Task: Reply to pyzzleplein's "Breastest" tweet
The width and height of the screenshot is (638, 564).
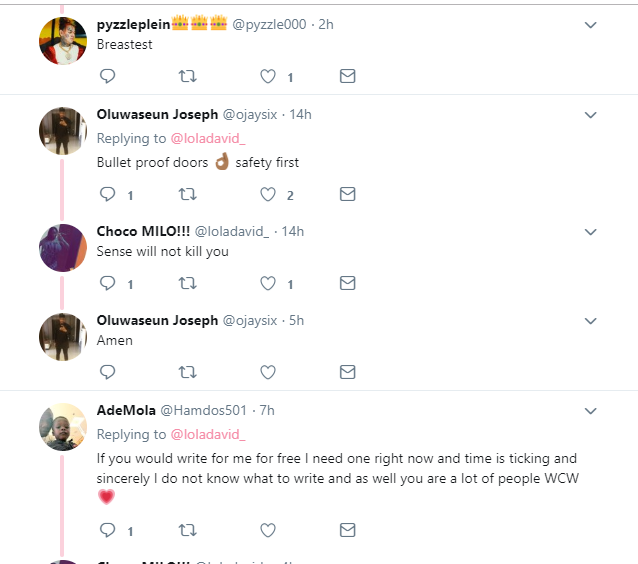Action: coord(108,76)
